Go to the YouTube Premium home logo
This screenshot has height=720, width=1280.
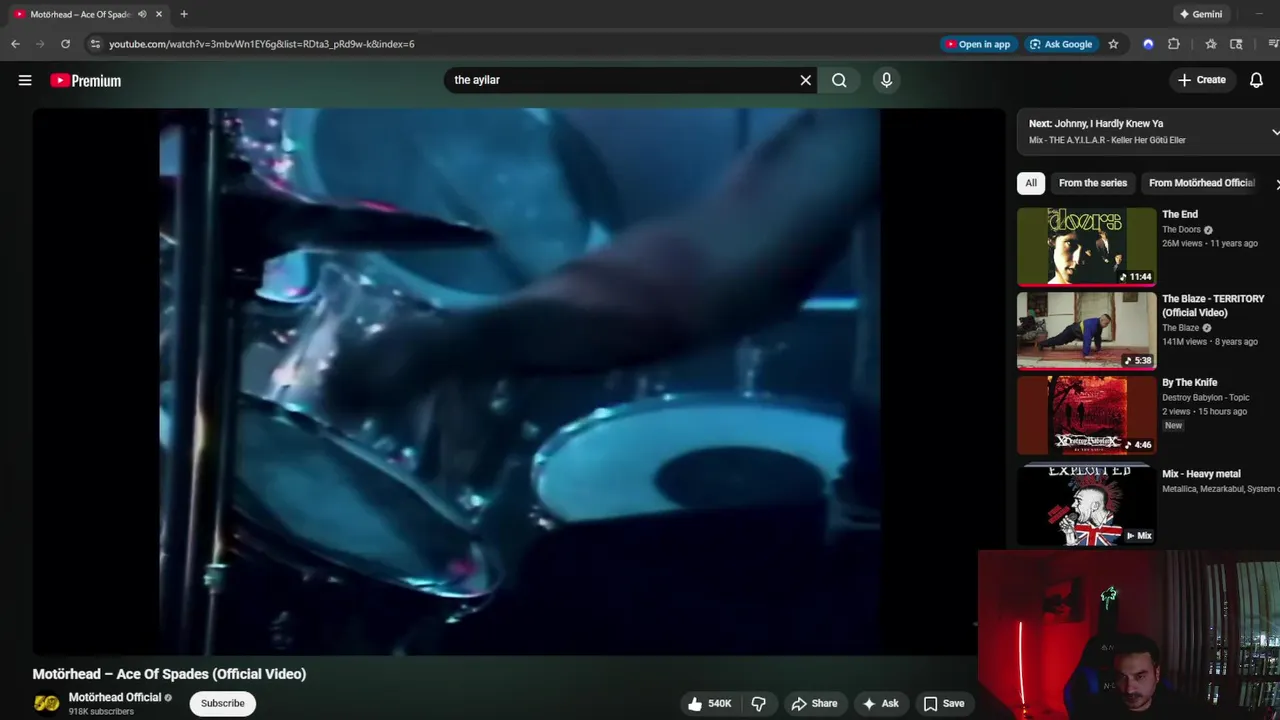86,81
